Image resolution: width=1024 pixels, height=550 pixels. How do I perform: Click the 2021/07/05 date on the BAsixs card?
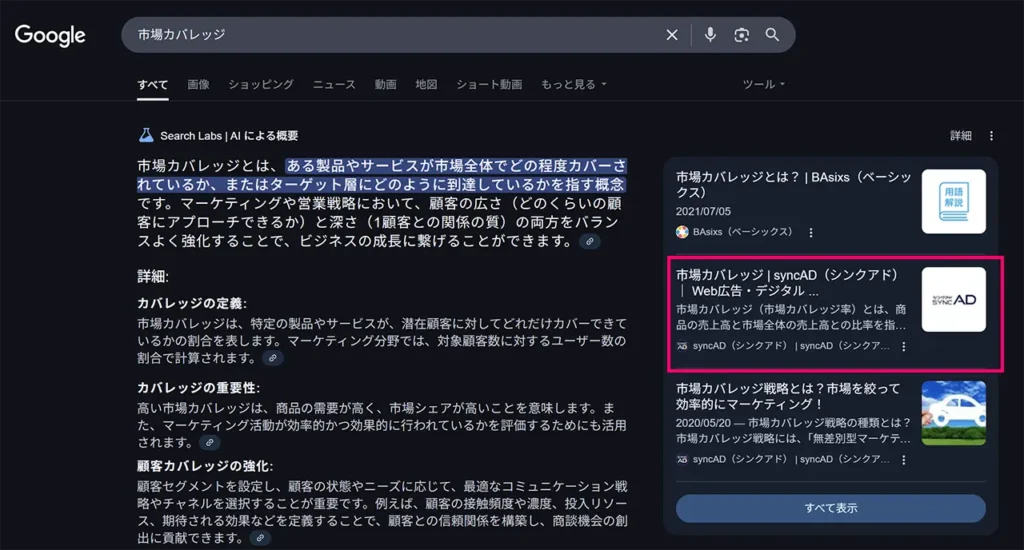pyautogui.click(x=703, y=212)
